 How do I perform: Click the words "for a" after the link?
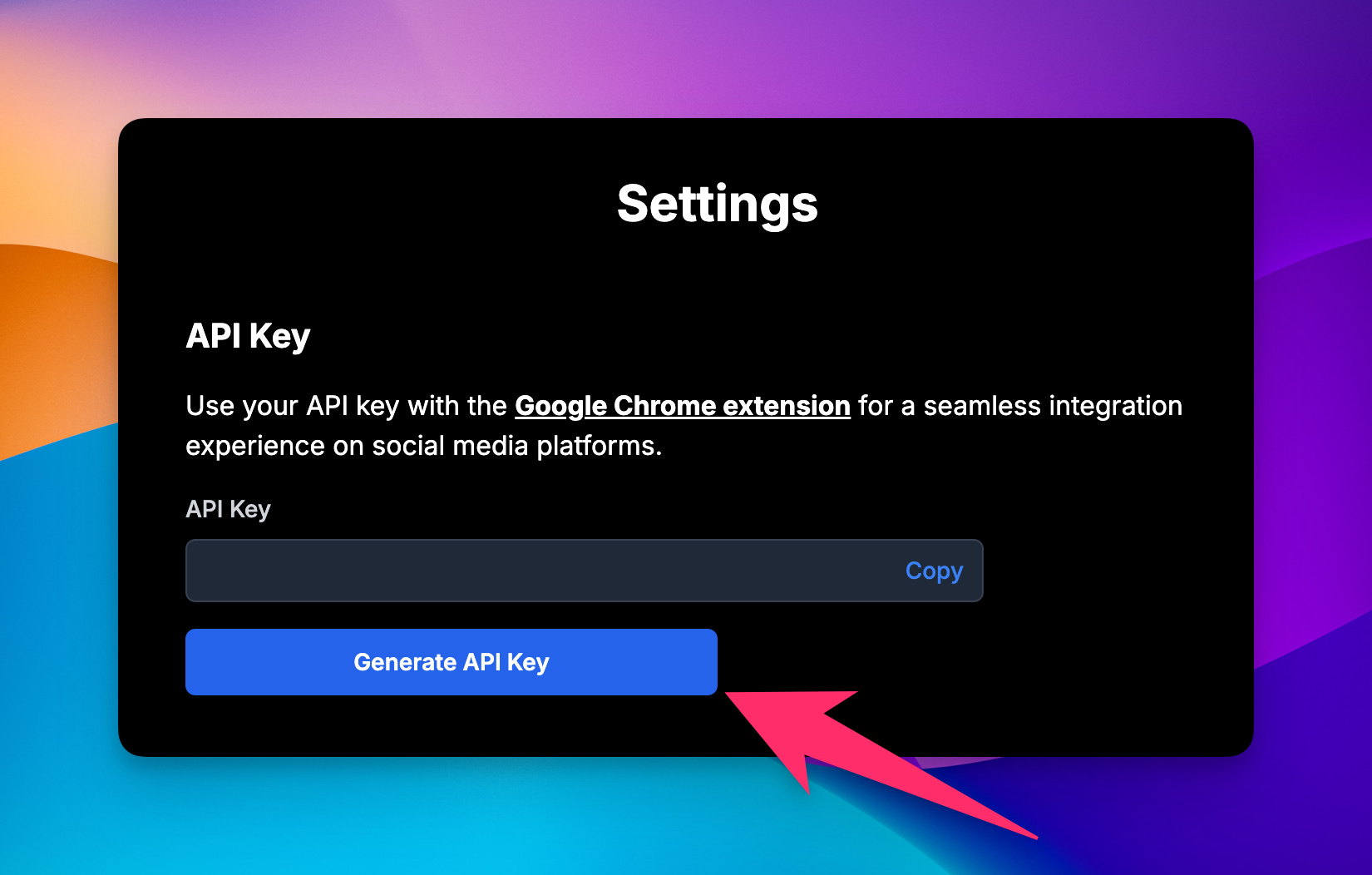[x=886, y=406]
